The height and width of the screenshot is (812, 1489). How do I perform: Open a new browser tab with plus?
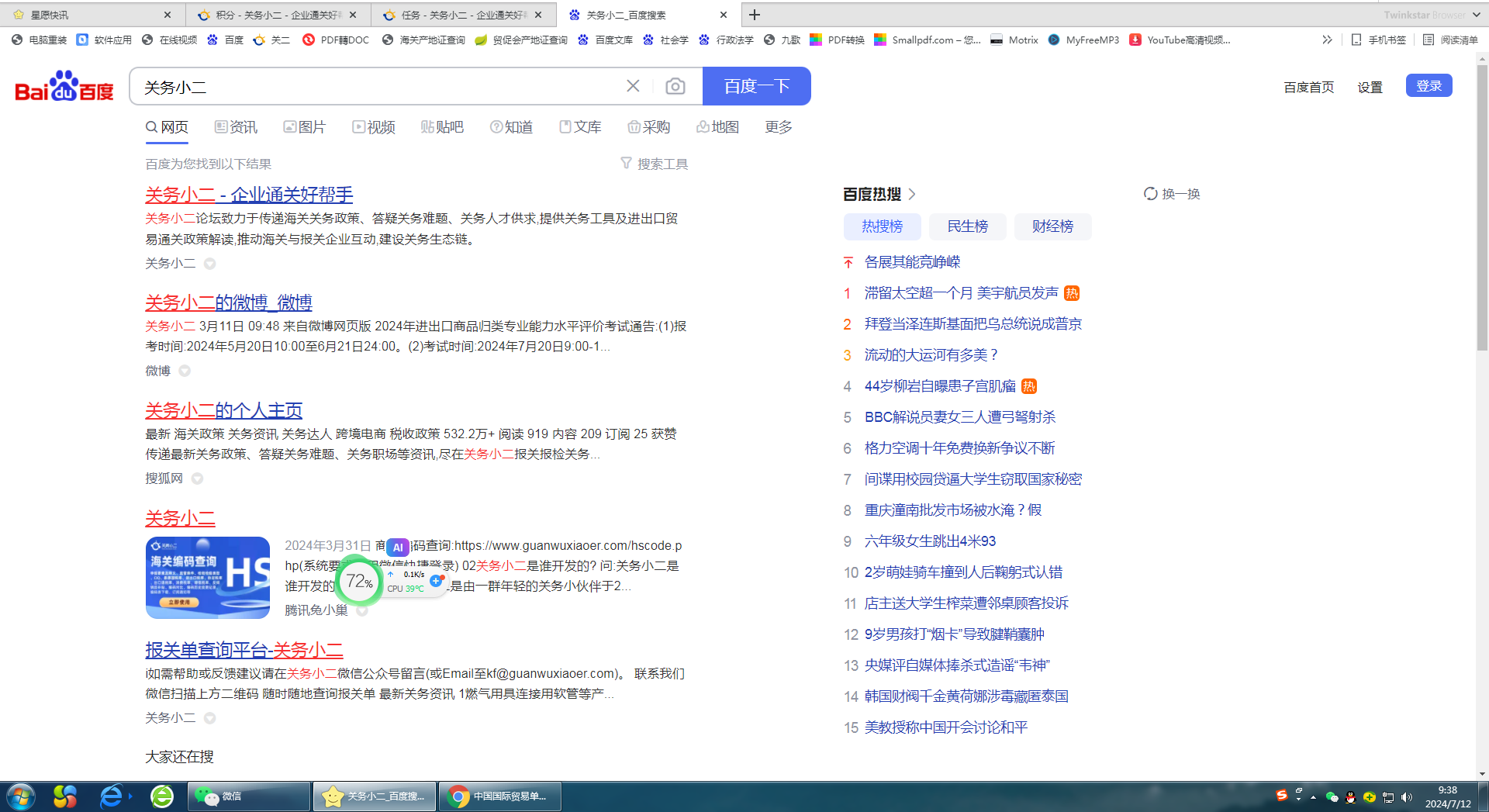(x=755, y=15)
